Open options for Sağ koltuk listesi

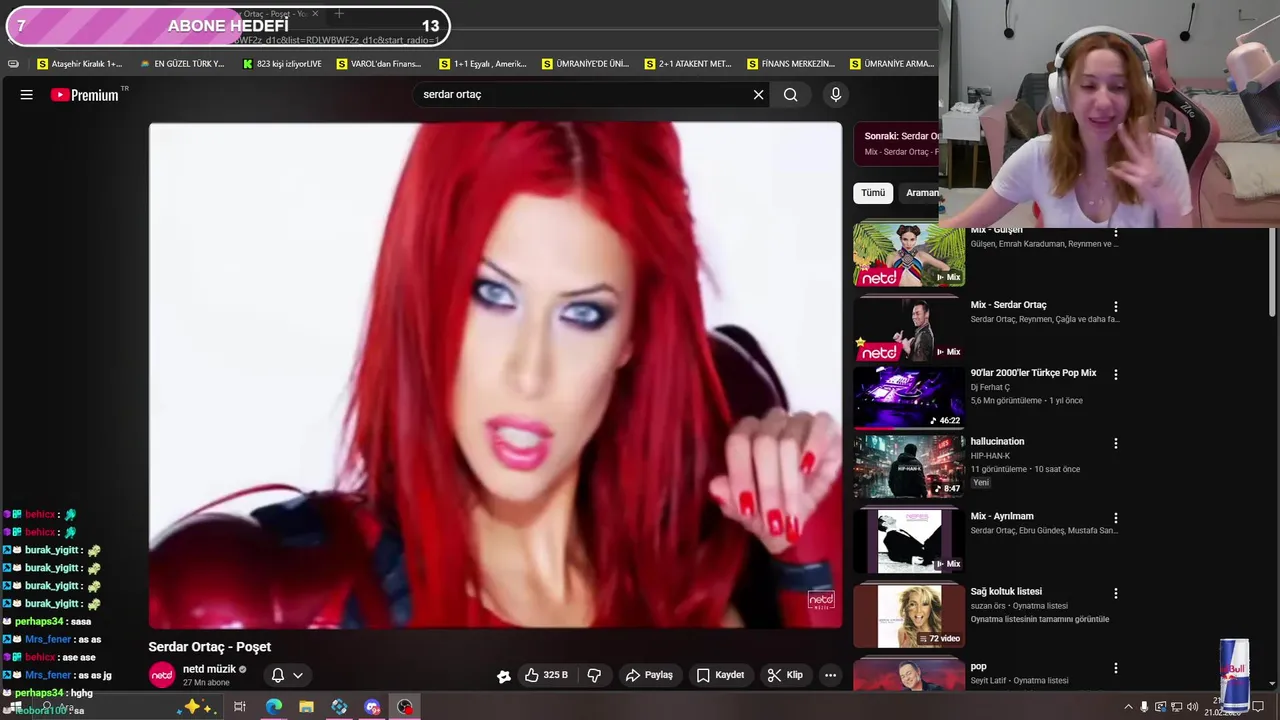tap(1116, 593)
